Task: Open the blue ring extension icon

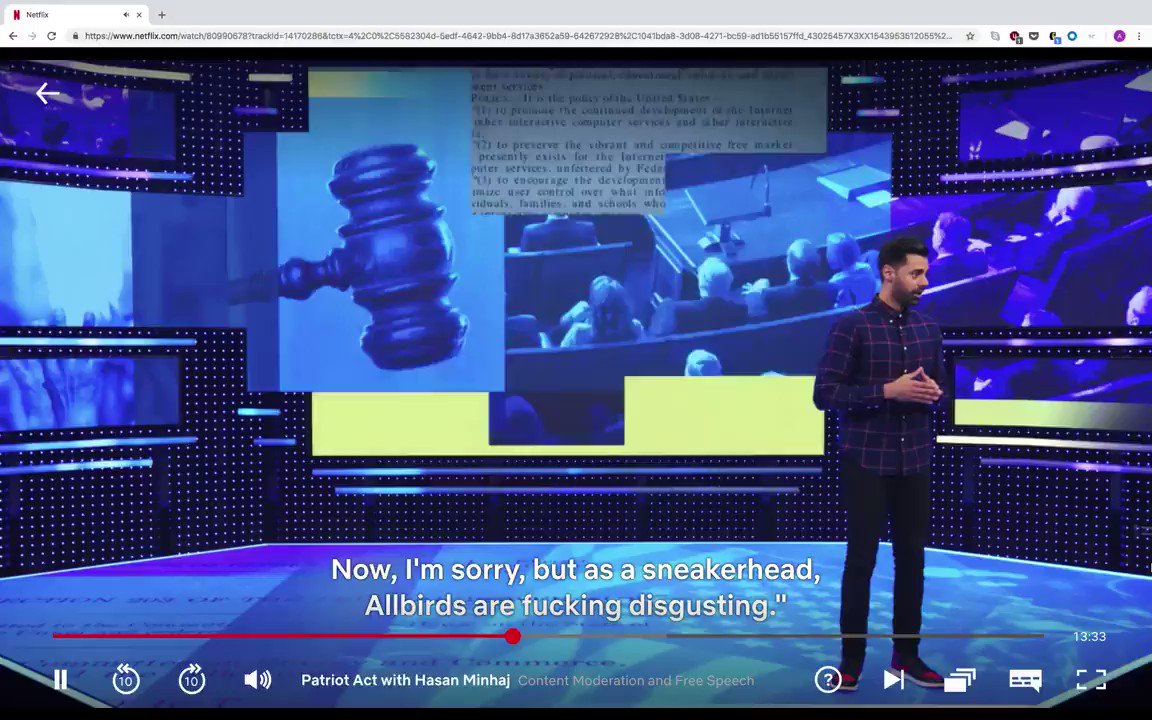Action: (1072, 35)
